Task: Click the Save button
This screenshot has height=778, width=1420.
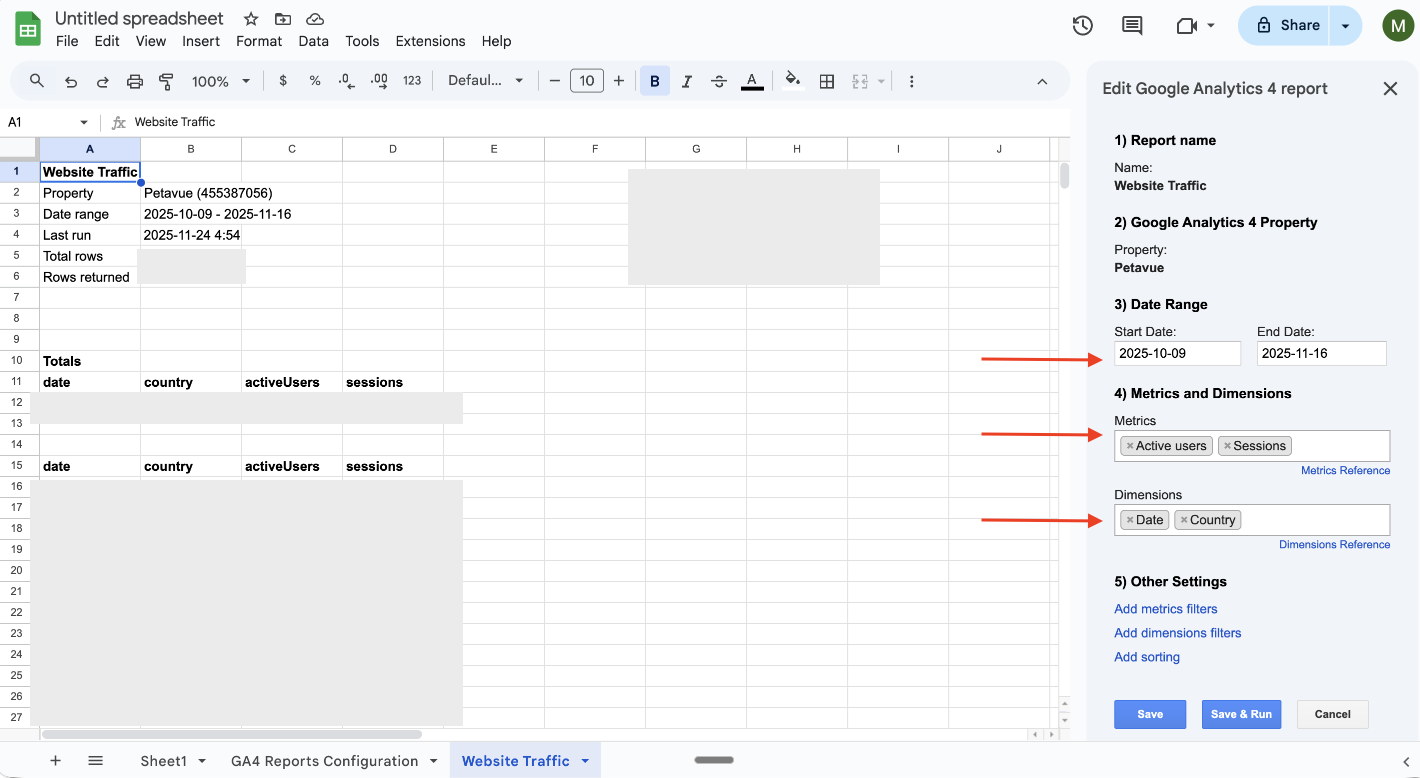Action: (x=1150, y=714)
